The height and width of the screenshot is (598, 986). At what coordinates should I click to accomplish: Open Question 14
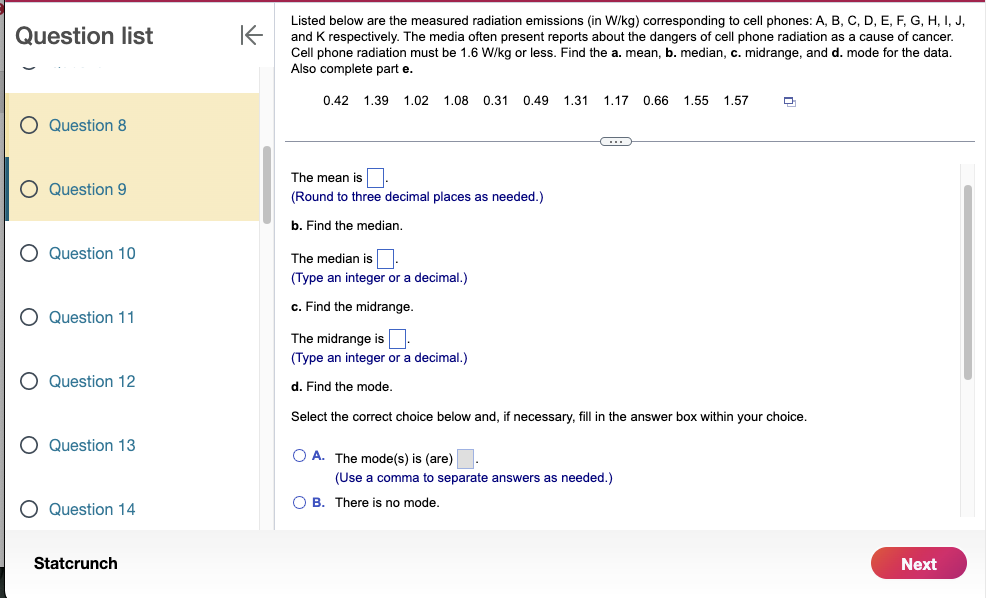[x=91, y=509]
